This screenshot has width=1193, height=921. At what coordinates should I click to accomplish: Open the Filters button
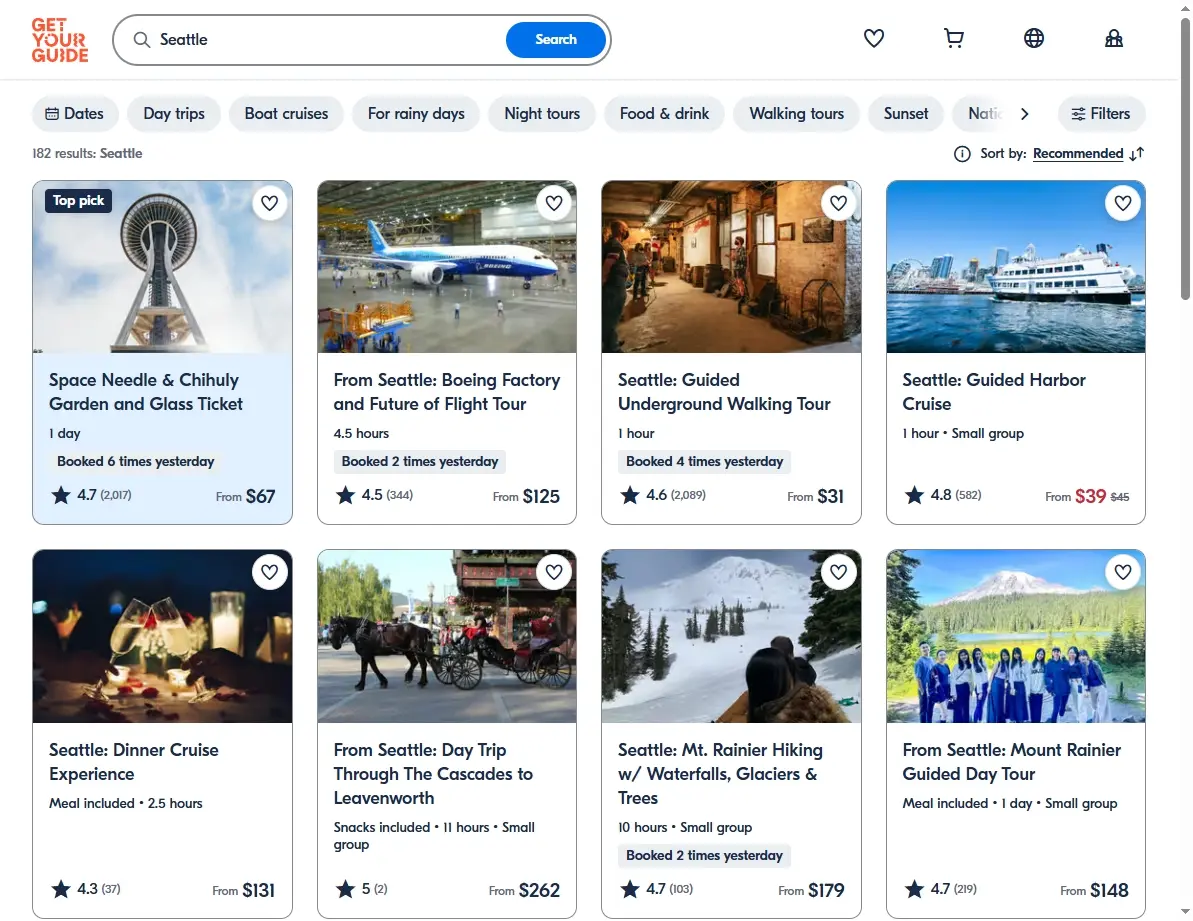1101,113
